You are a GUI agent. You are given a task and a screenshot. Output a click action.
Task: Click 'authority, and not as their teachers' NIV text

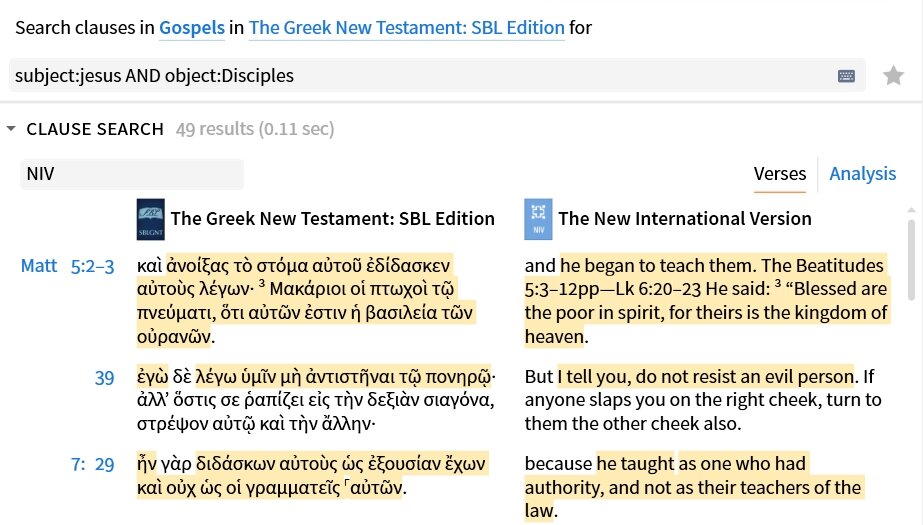point(666,487)
